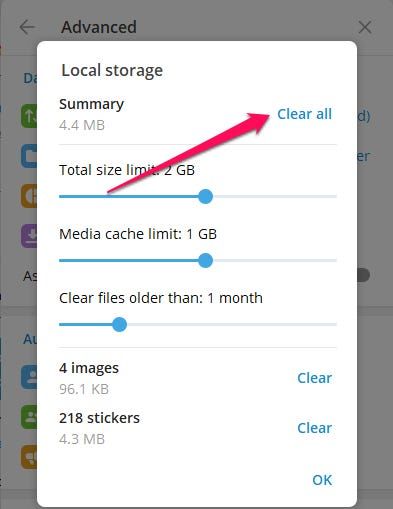Image resolution: width=393 pixels, height=509 pixels.
Task: Click the Media cache limit slider handle
Action: pos(205,260)
